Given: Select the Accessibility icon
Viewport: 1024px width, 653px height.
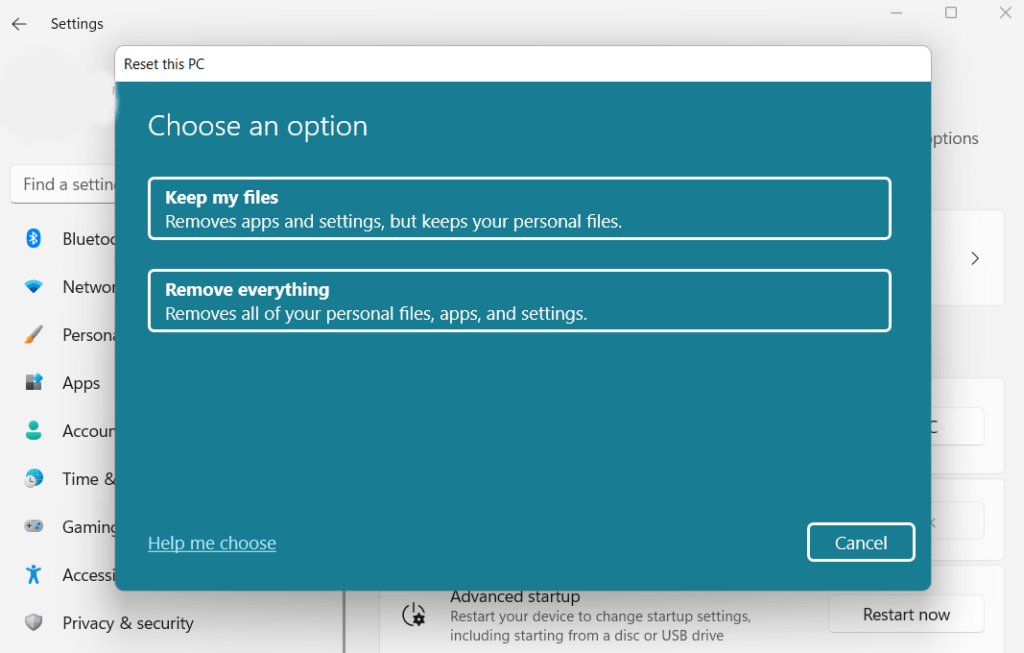Looking at the screenshot, I should pyautogui.click(x=31, y=574).
